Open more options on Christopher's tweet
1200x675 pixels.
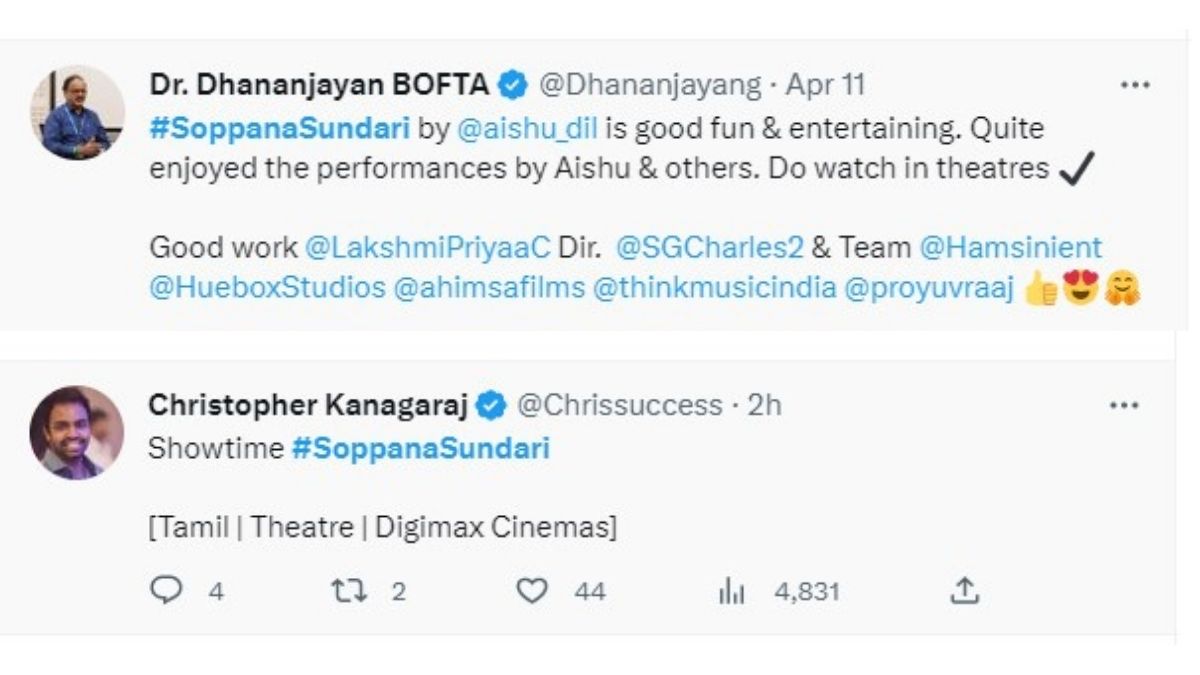click(1125, 405)
